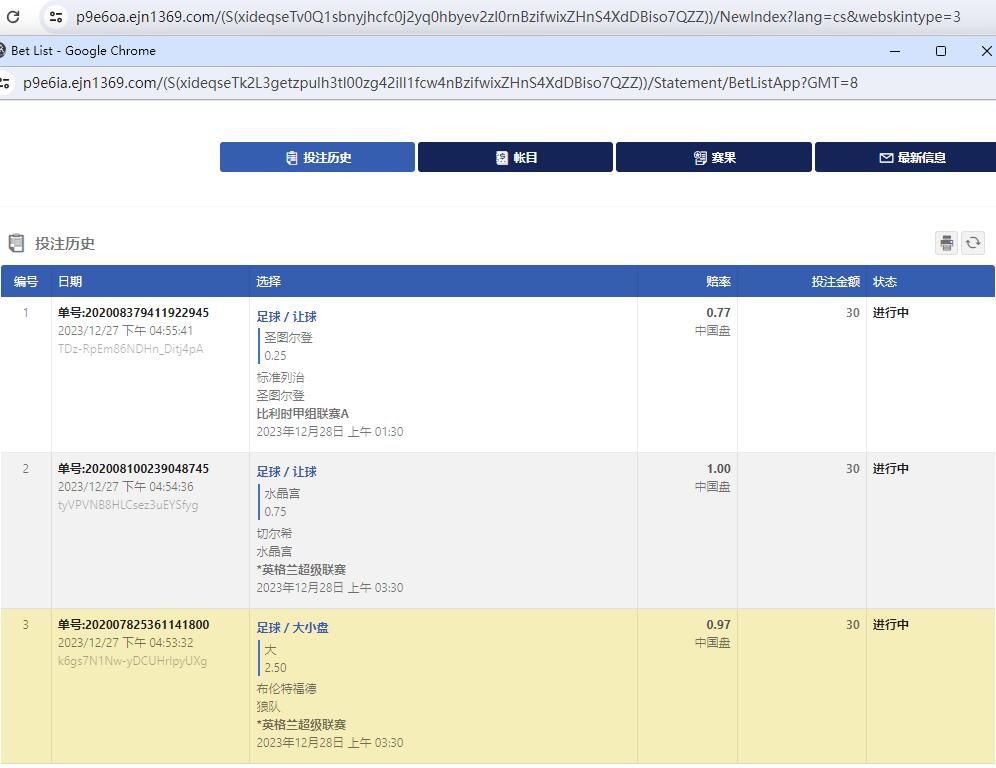
Task: Open the 赛果 results tab
Action: [x=713, y=158]
